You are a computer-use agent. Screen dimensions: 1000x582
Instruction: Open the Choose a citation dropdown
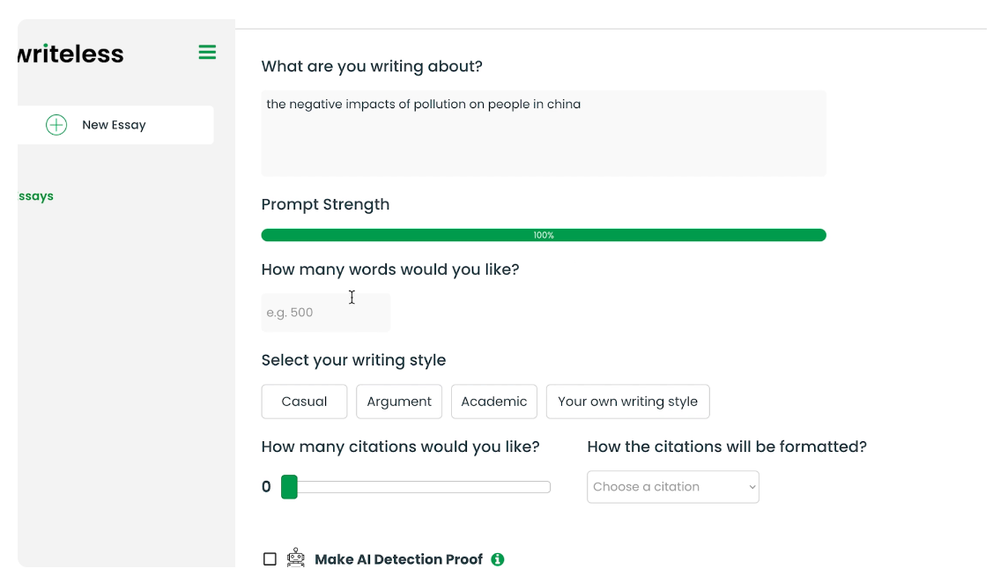point(673,487)
